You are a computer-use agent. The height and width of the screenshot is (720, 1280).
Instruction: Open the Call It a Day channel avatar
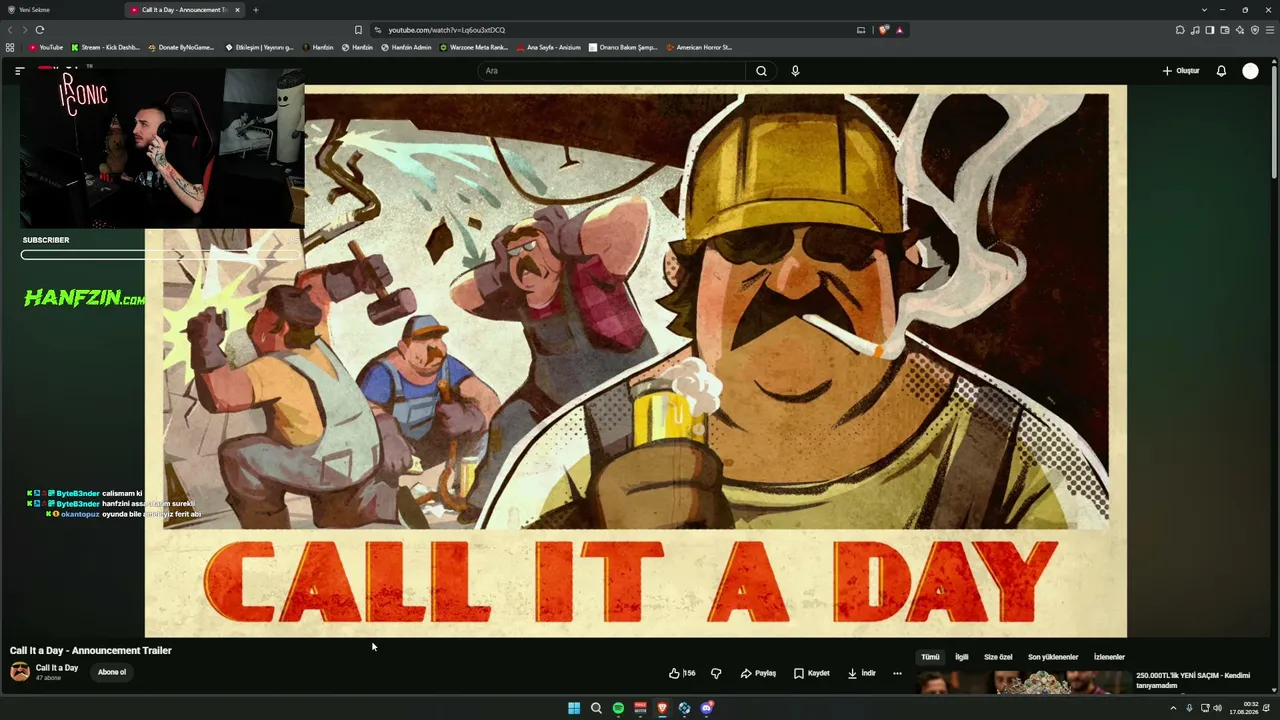click(x=20, y=672)
